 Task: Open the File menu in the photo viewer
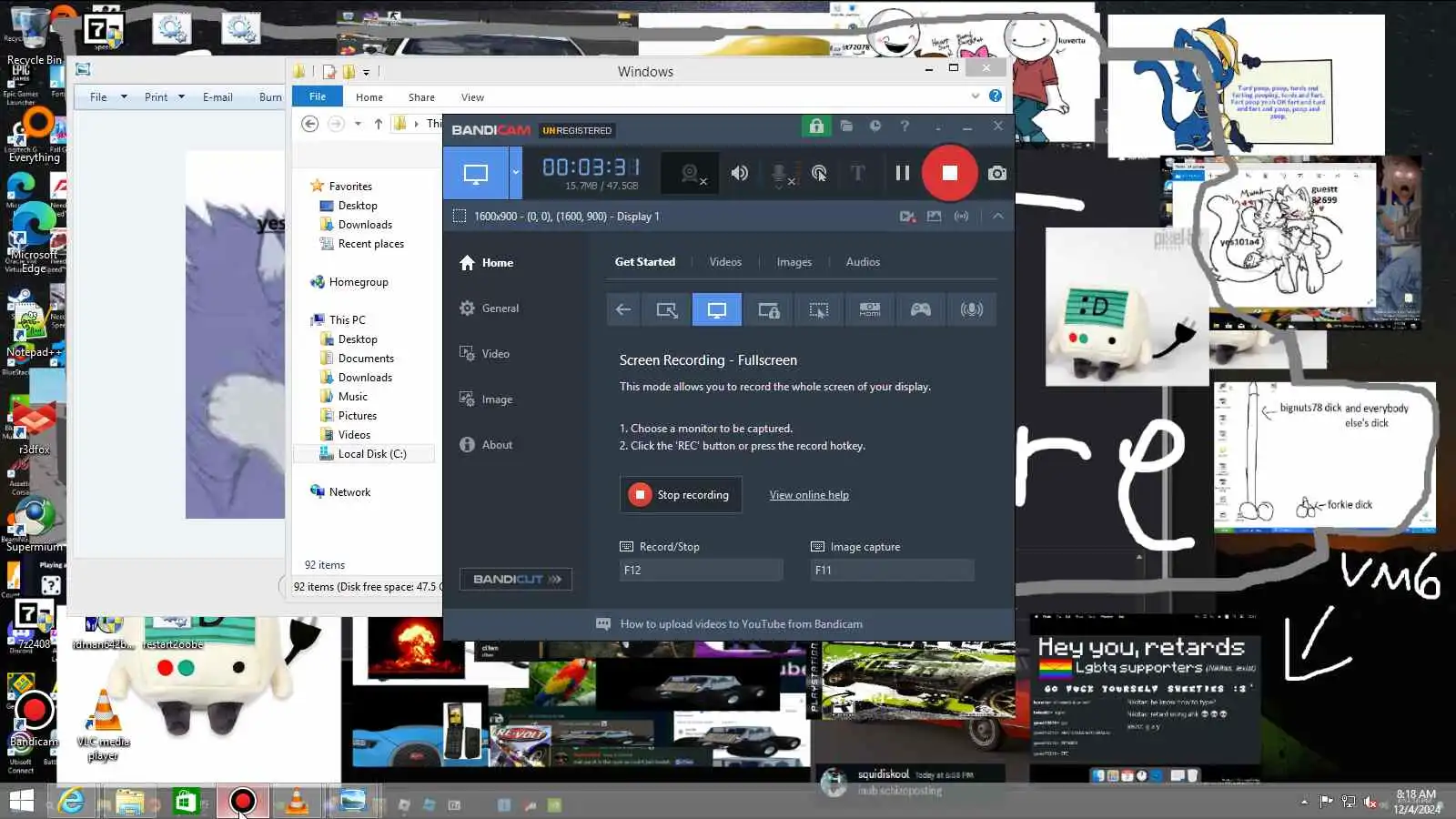[x=107, y=97]
